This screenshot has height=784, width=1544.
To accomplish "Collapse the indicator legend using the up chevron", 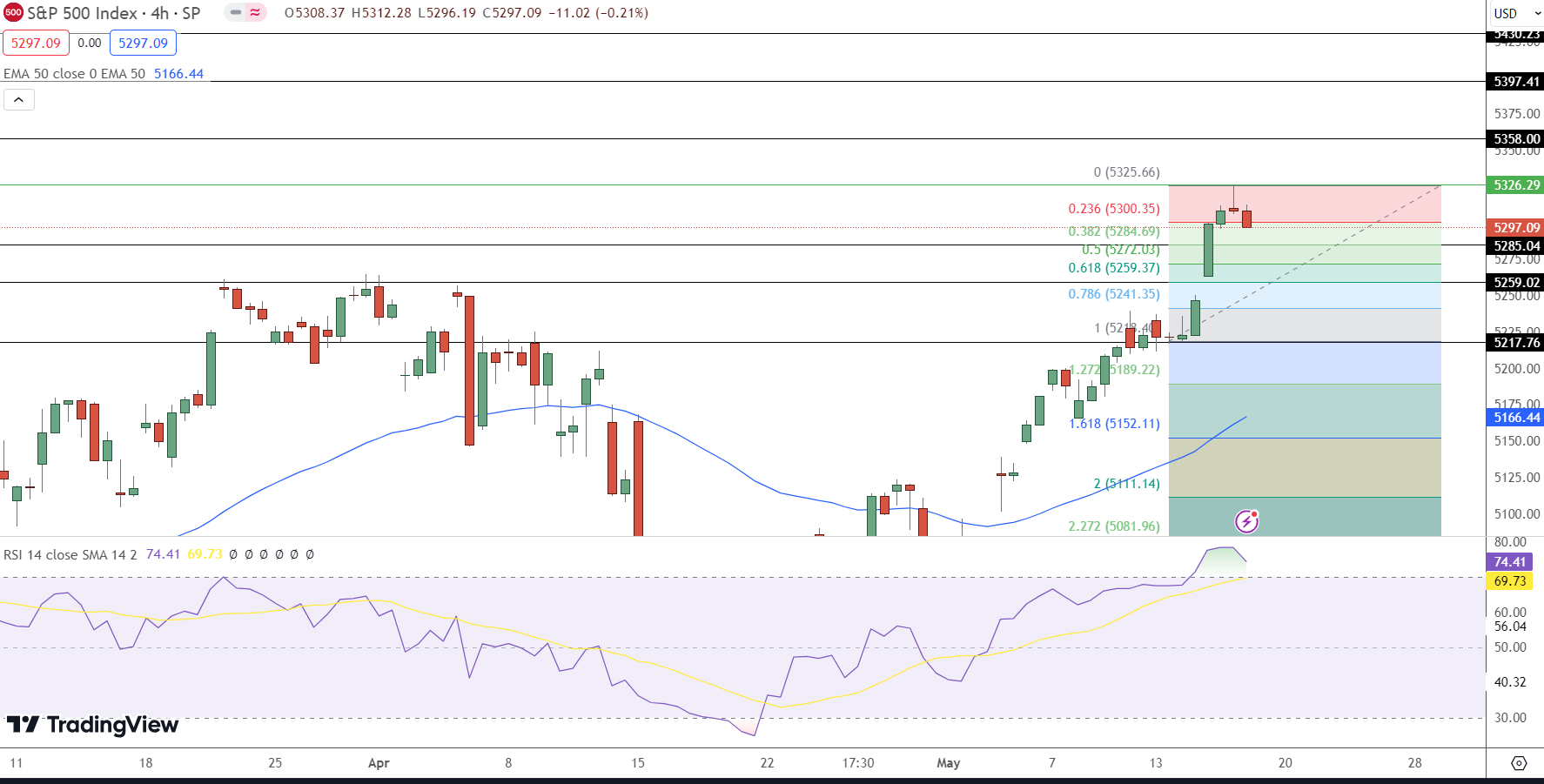I will point(19,99).
